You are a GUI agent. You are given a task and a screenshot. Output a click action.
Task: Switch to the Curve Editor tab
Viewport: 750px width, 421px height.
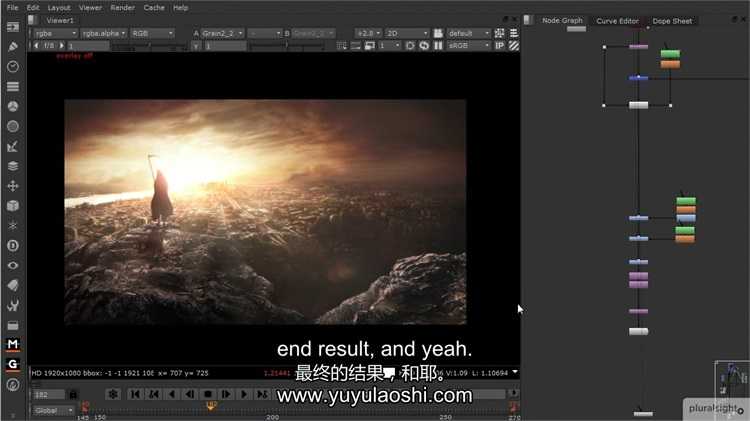(618, 21)
